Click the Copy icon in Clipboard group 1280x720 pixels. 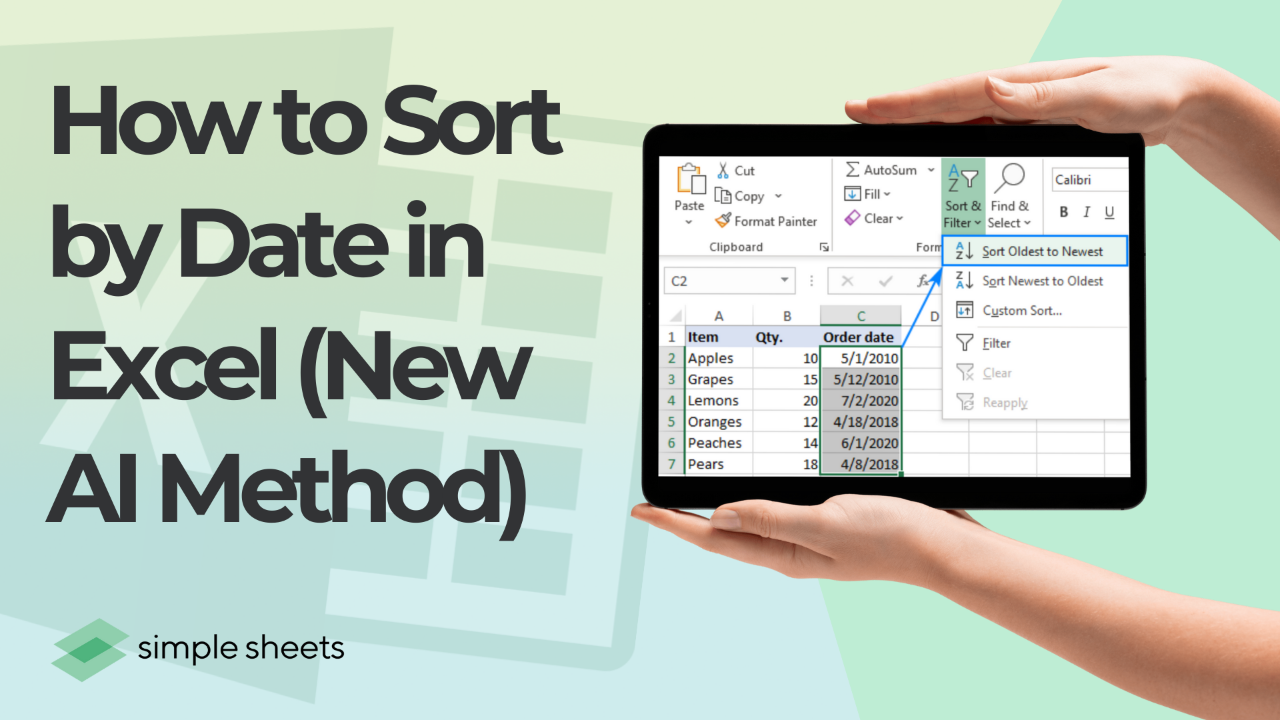pyautogui.click(x=724, y=196)
